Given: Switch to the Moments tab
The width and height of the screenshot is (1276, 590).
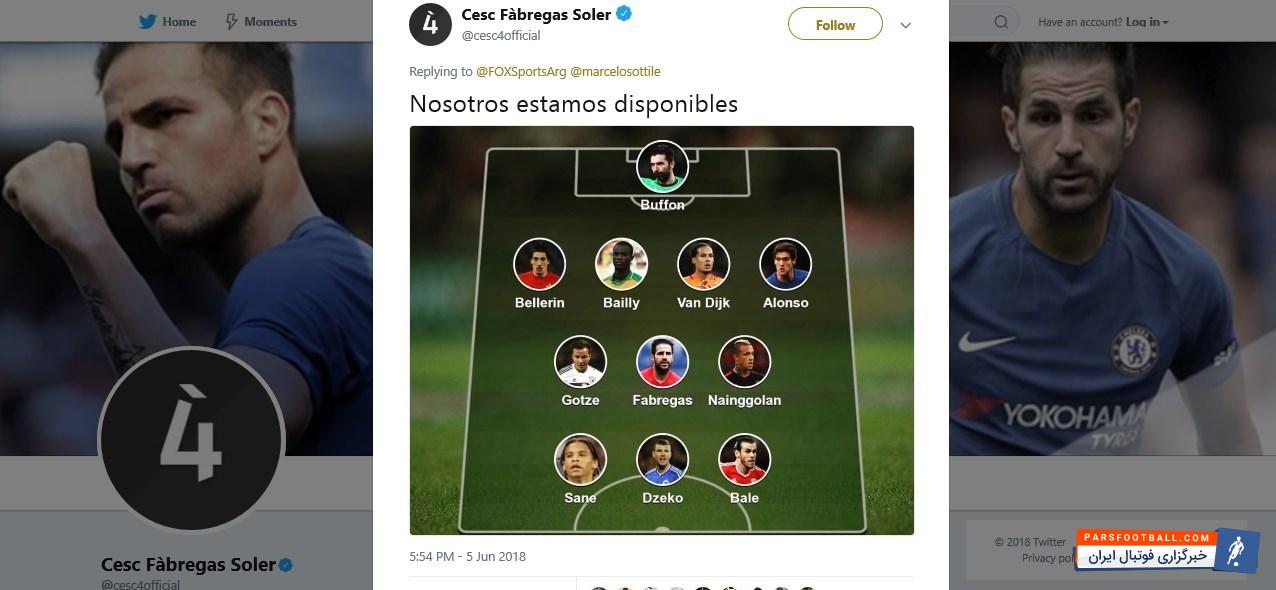Looking at the screenshot, I should [270, 21].
